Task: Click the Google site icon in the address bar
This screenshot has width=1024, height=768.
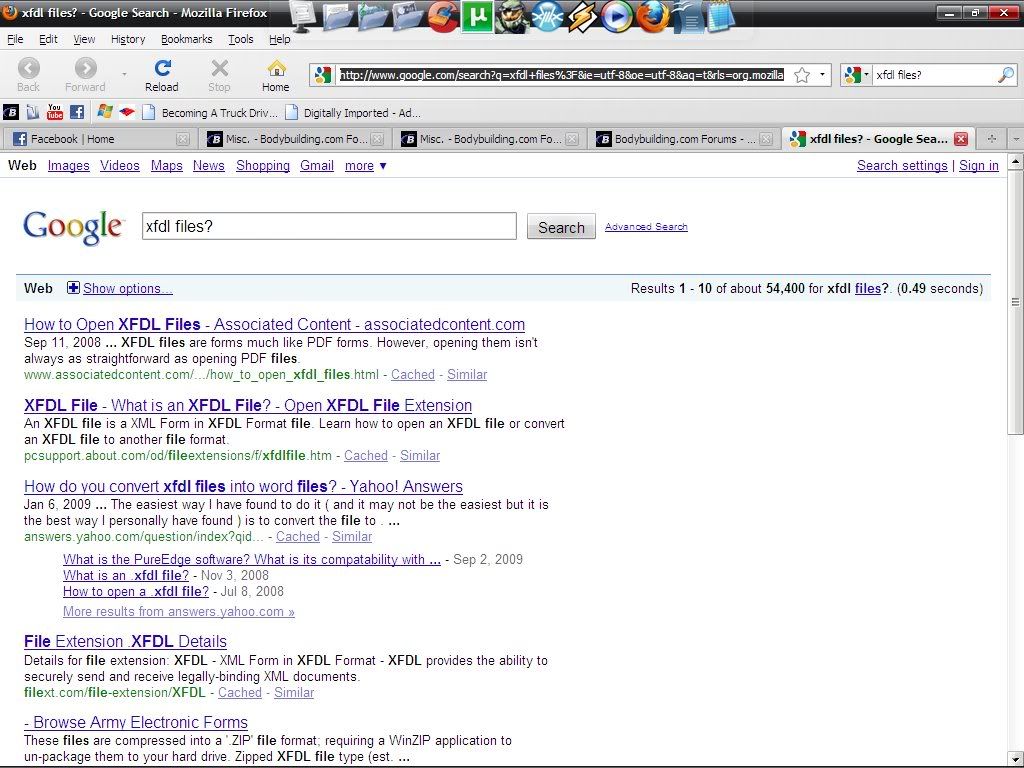Action: (323, 75)
